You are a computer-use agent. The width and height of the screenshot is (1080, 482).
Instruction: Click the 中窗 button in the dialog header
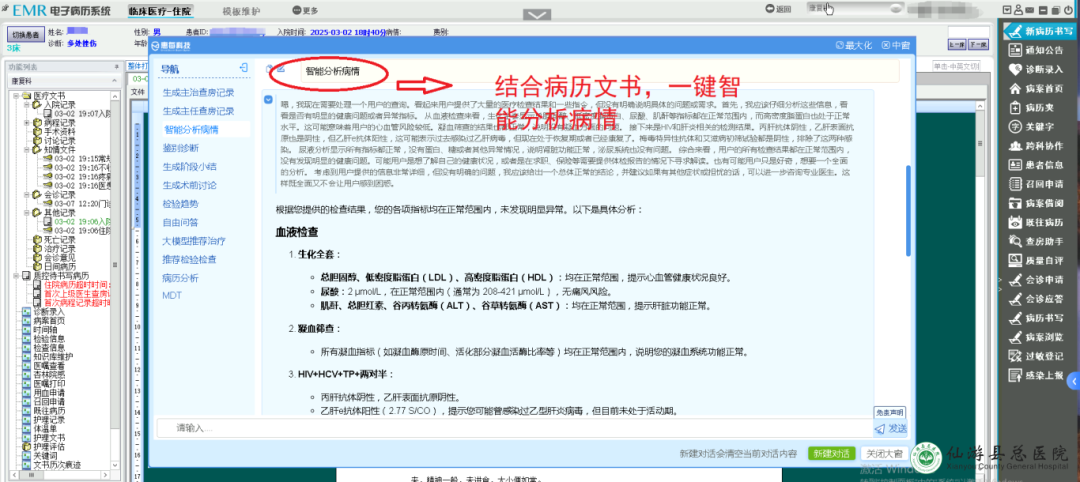click(895, 45)
